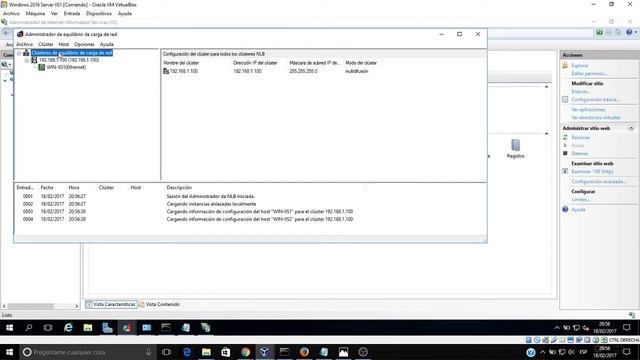Open the Clúster menu in NLB manager
This screenshot has height=360, width=640.
(x=46, y=44)
